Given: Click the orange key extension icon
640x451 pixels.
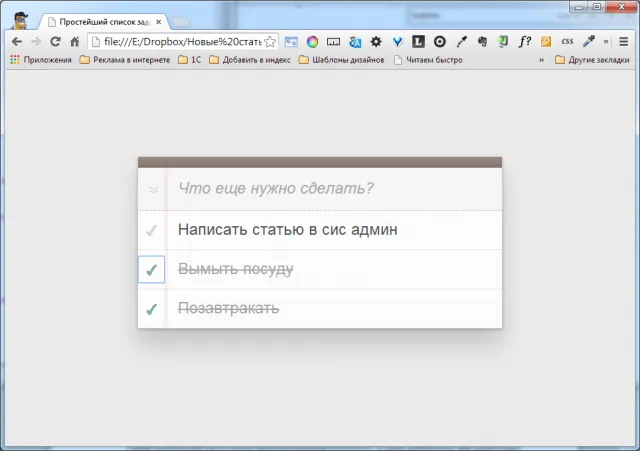Looking at the screenshot, I should pyautogui.click(x=546, y=42).
